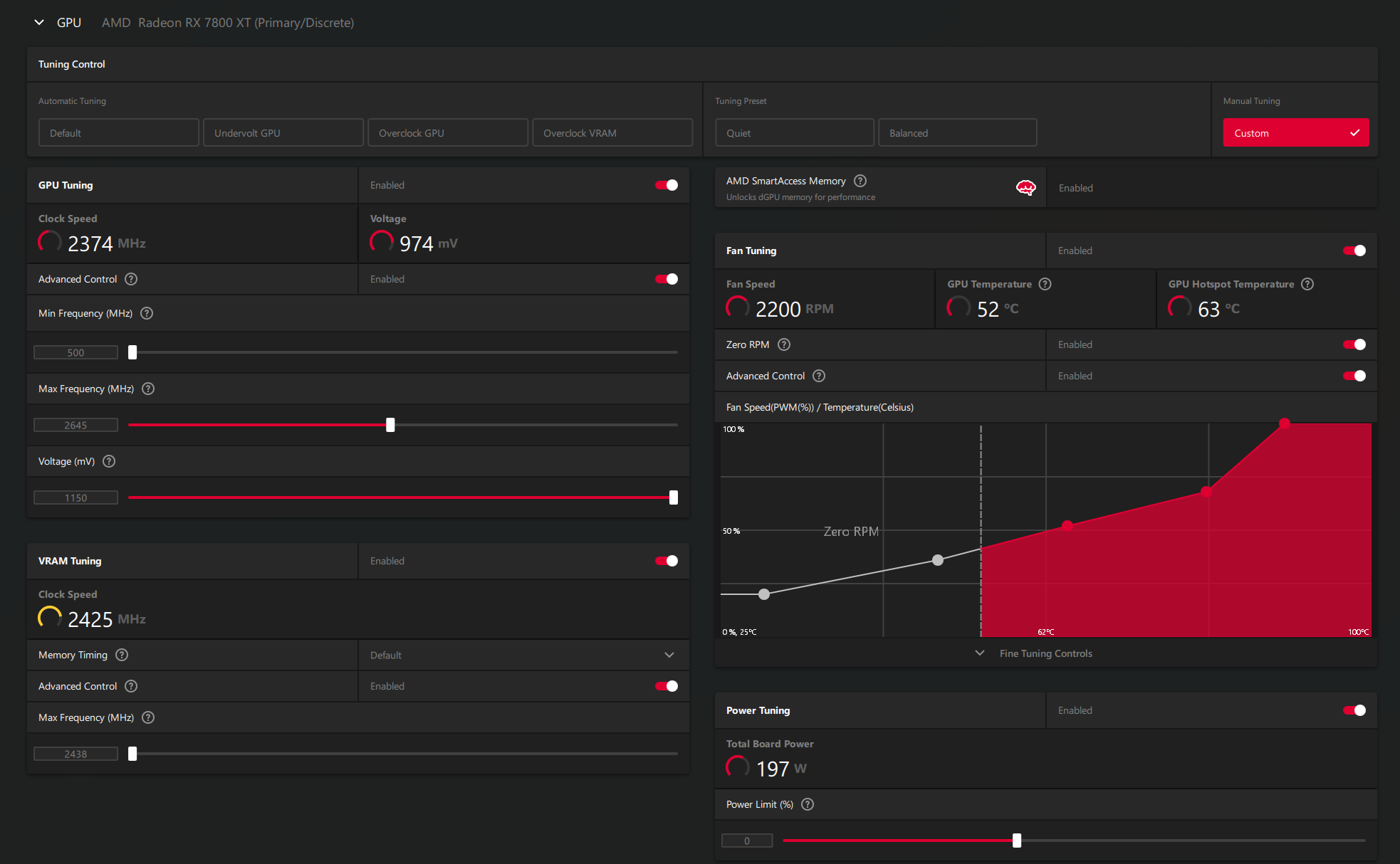The image size is (1400, 864).
Task: Click the Voltage slider handle
Action: click(674, 497)
